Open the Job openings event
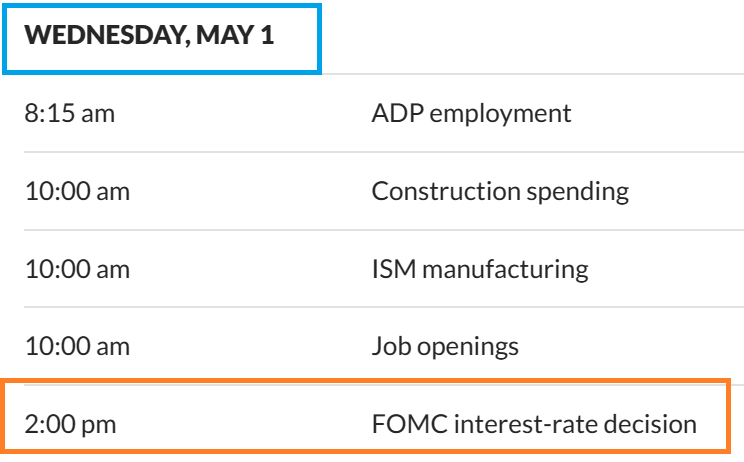744x462 pixels. click(445, 347)
